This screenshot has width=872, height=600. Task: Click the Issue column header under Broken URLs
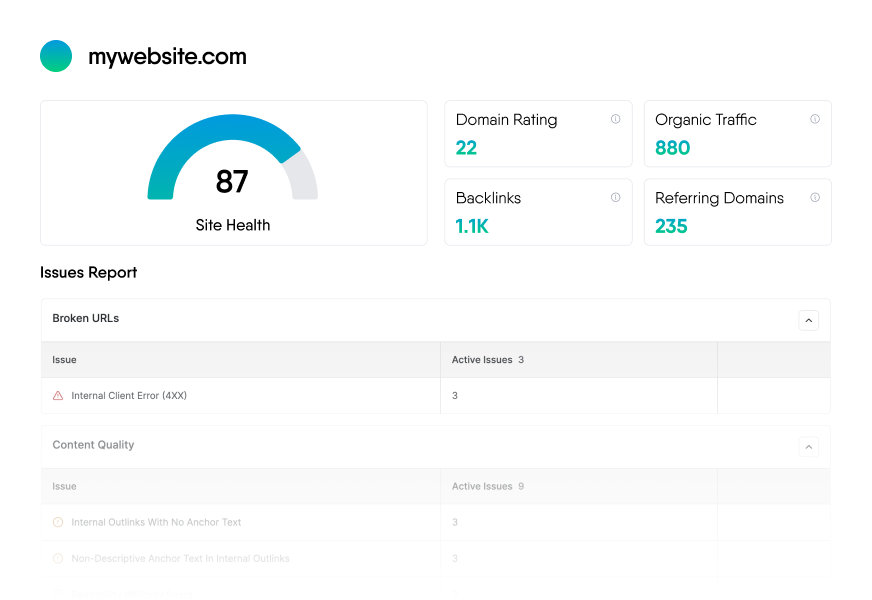pyautogui.click(x=64, y=360)
